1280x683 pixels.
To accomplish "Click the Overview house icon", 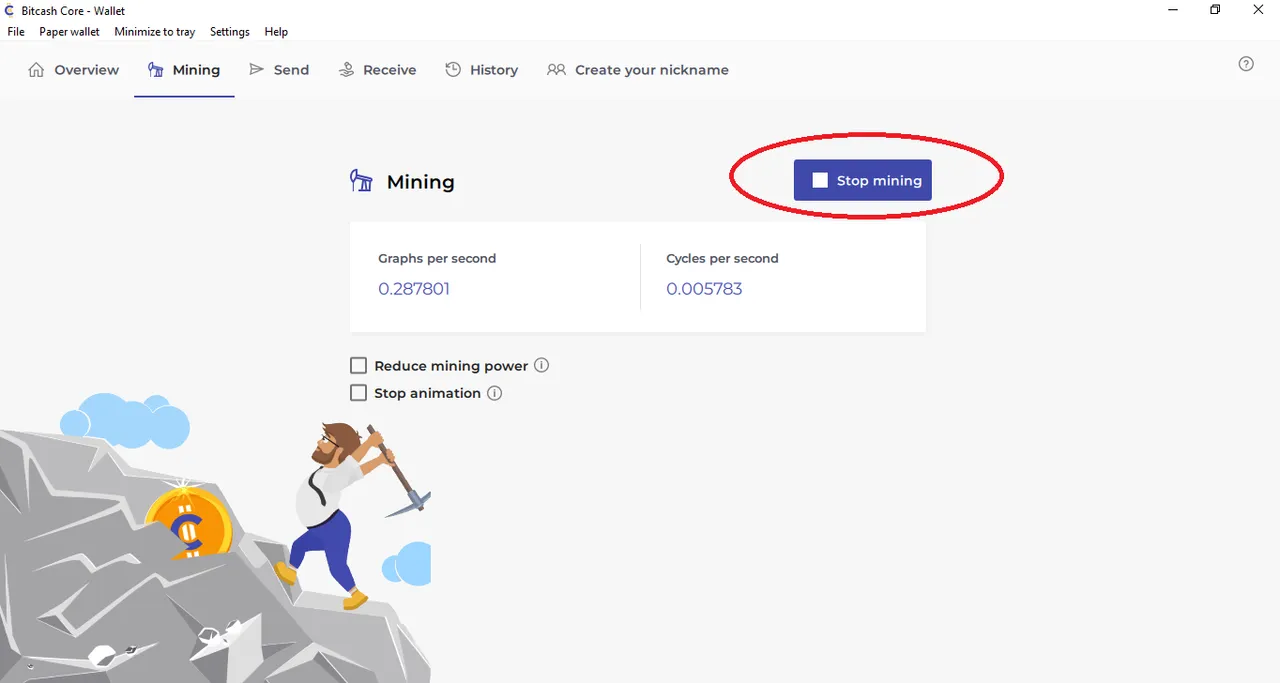I will point(37,70).
